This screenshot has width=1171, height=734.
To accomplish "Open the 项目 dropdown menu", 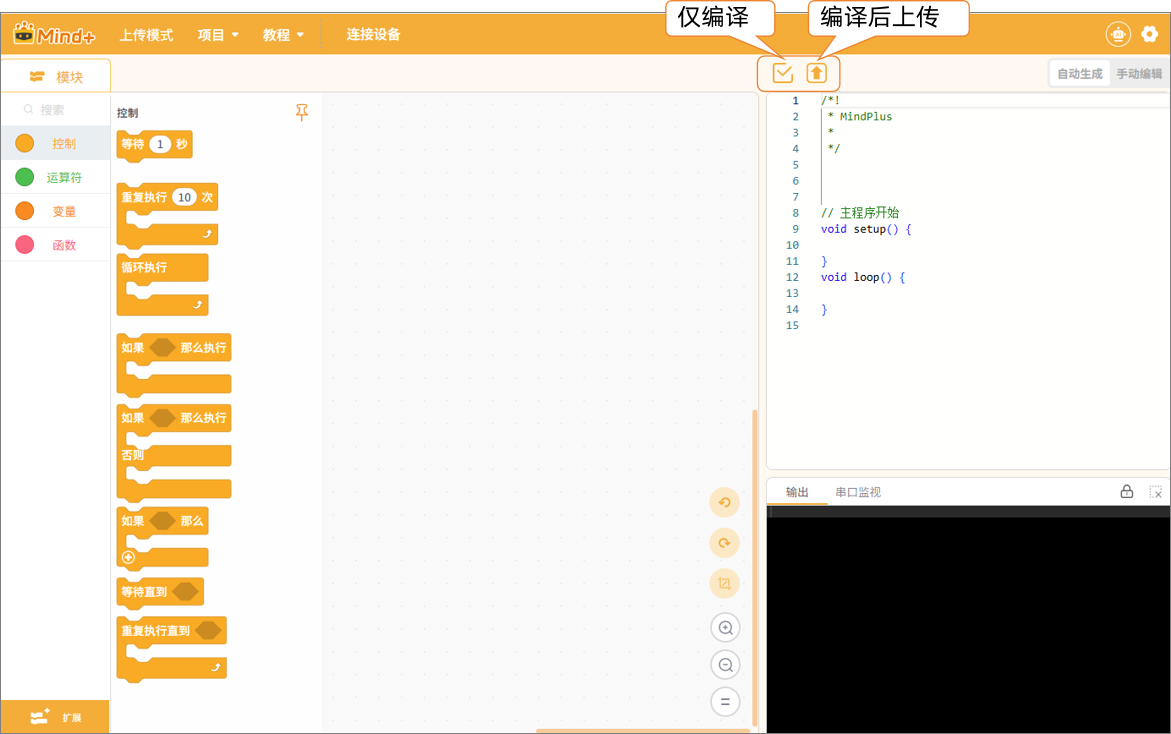I will click(x=218, y=35).
